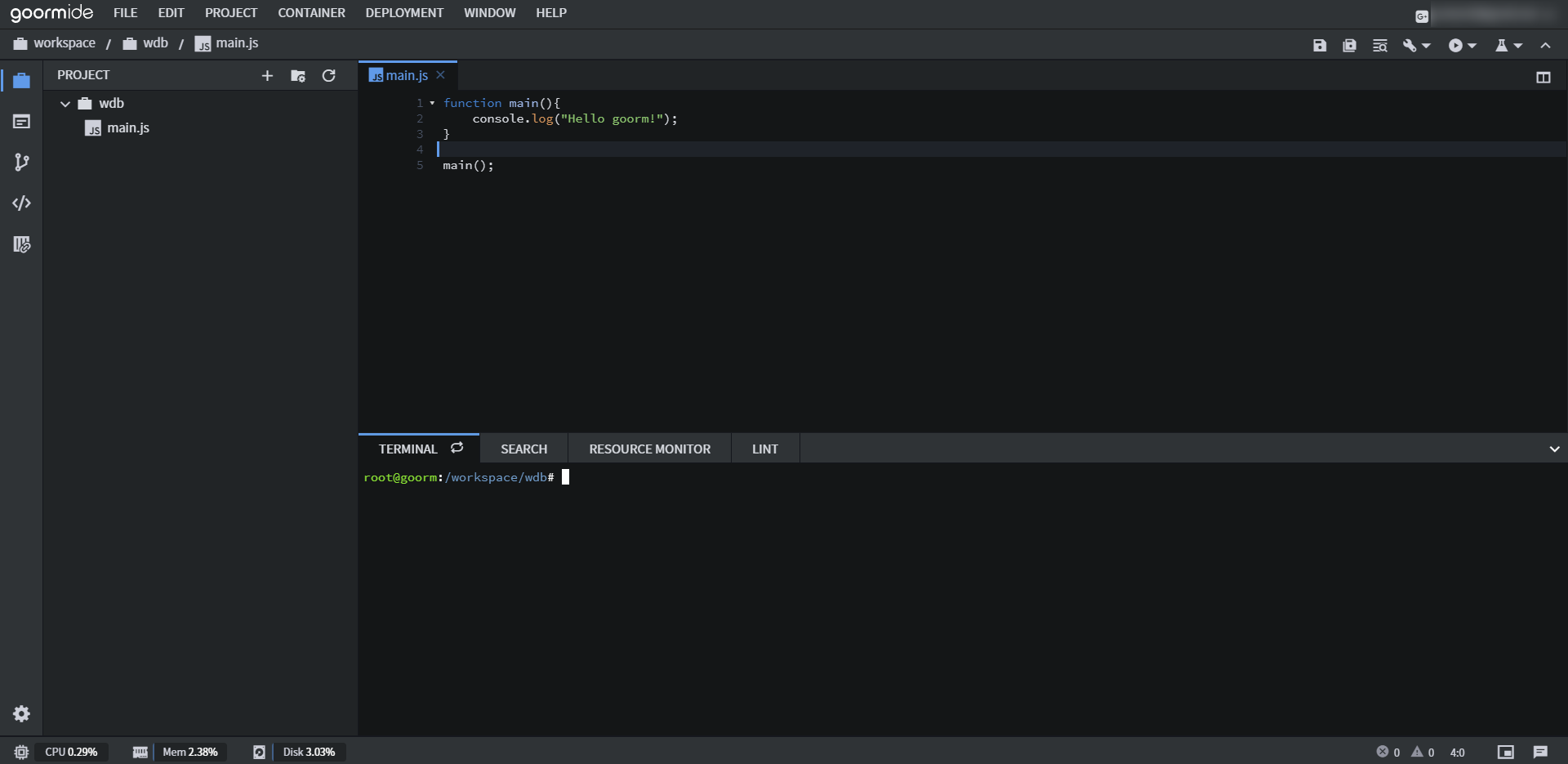Click the workspace breadcrumb
The width and height of the screenshot is (1568, 764).
click(55, 43)
